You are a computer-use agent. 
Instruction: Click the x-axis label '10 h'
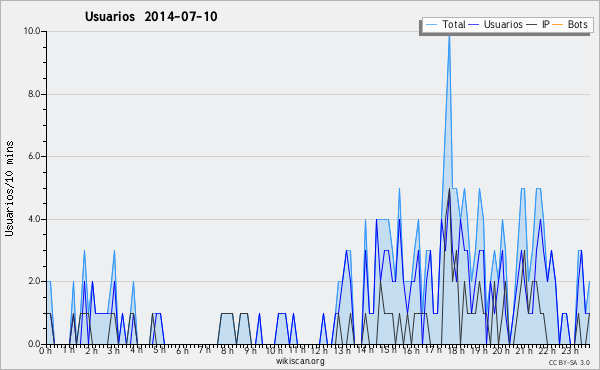point(274,351)
